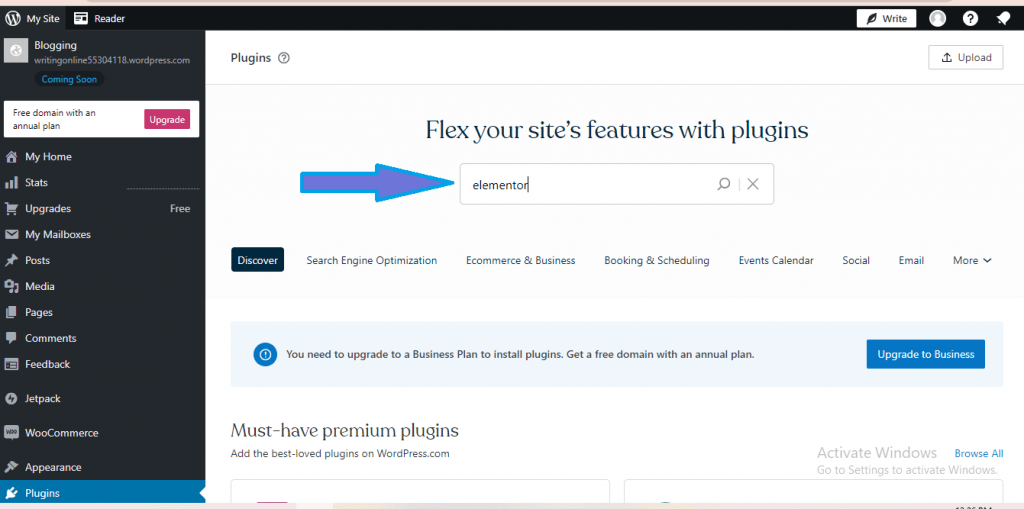Open the user profile avatar icon

(x=938, y=18)
